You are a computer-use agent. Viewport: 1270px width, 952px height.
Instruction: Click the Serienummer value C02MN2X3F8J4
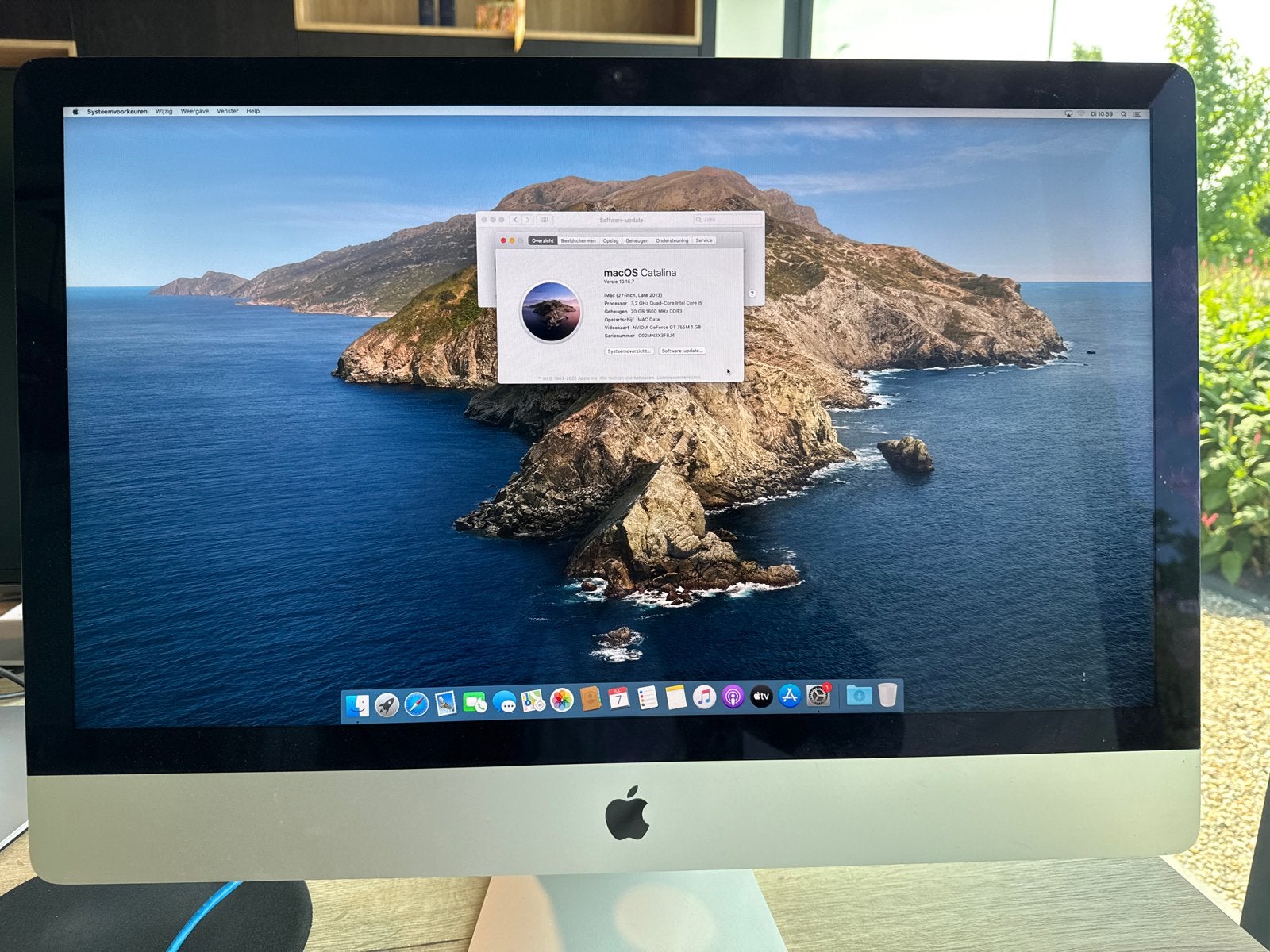coord(656,336)
